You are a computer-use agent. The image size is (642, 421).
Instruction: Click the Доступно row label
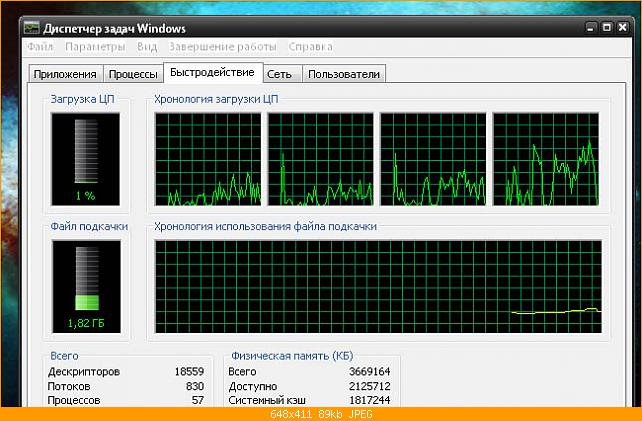(253, 386)
